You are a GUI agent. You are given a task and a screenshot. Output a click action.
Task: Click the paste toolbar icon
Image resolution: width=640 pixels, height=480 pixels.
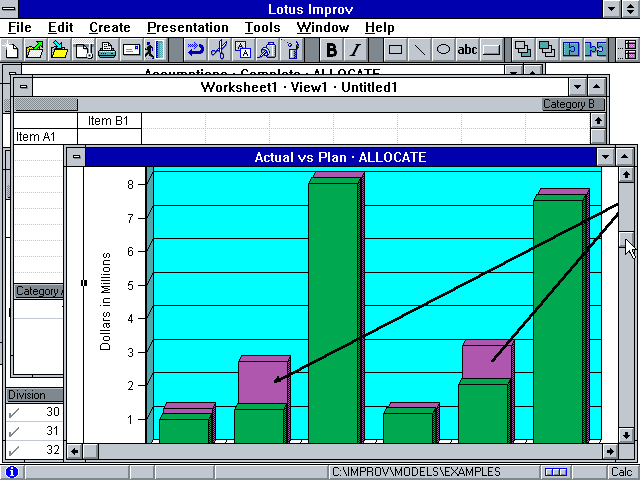(x=268, y=50)
